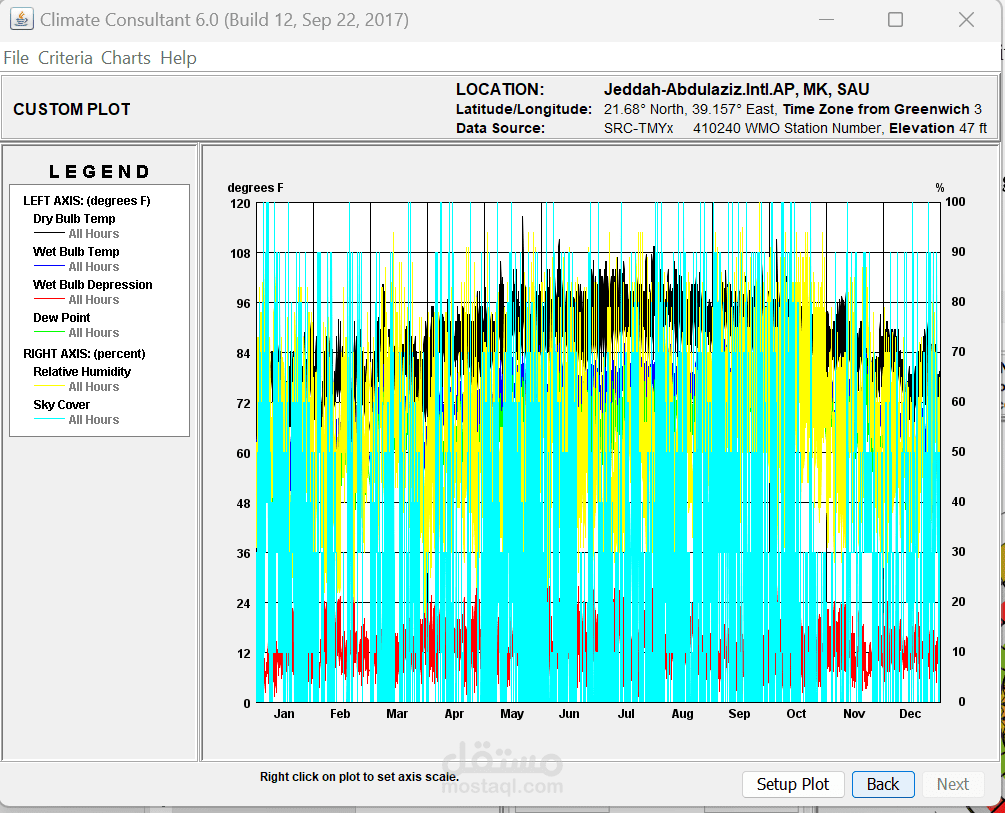Click the black Dry Bulb Temp legend line
Image resolution: width=1005 pixels, height=813 pixels.
click(x=49, y=234)
